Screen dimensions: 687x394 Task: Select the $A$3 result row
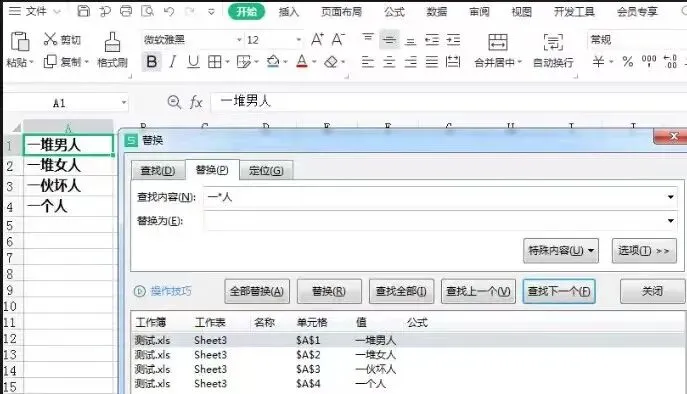(x=407, y=369)
